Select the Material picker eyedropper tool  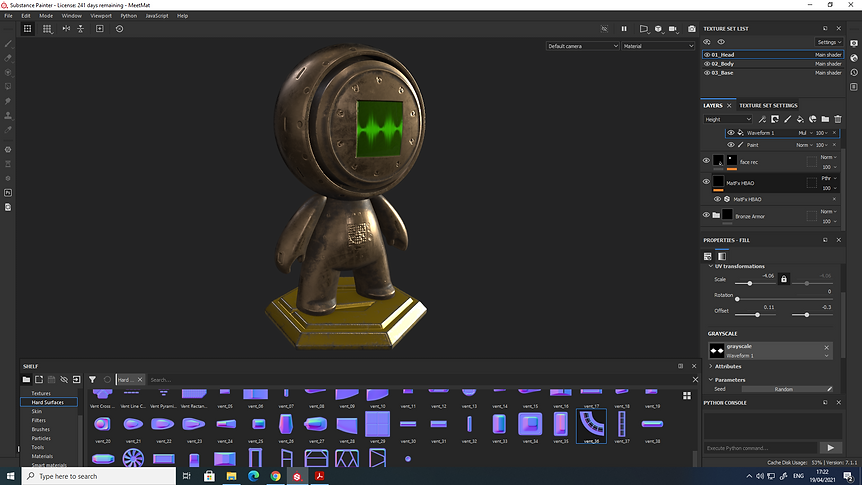click(x=8, y=130)
